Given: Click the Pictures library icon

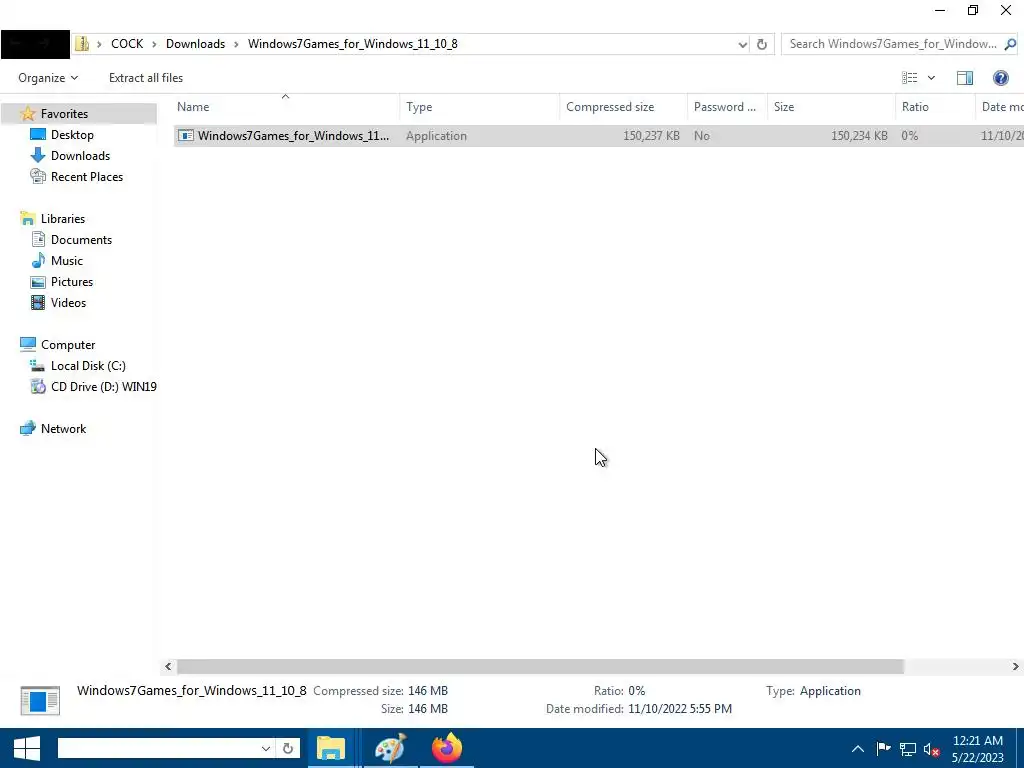Looking at the screenshot, I should pyautogui.click(x=38, y=281).
